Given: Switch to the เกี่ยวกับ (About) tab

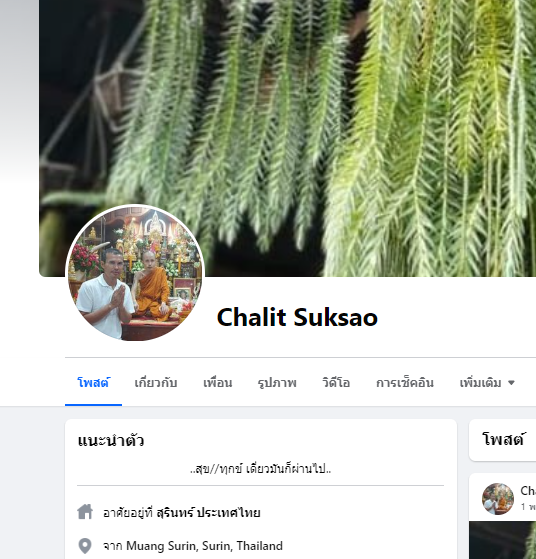Looking at the screenshot, I should 156,383.
